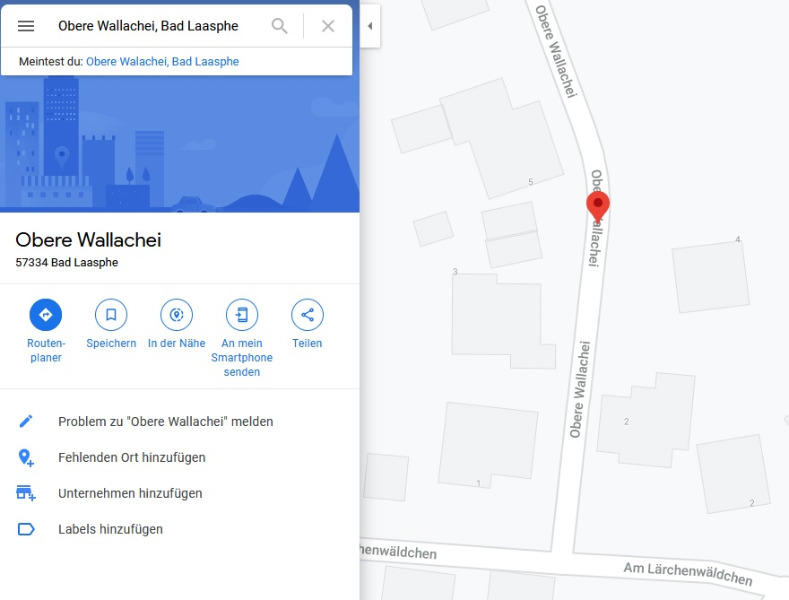Send to smartphone icon
This screenshot has width=789, height=600.
click(242, 315)
